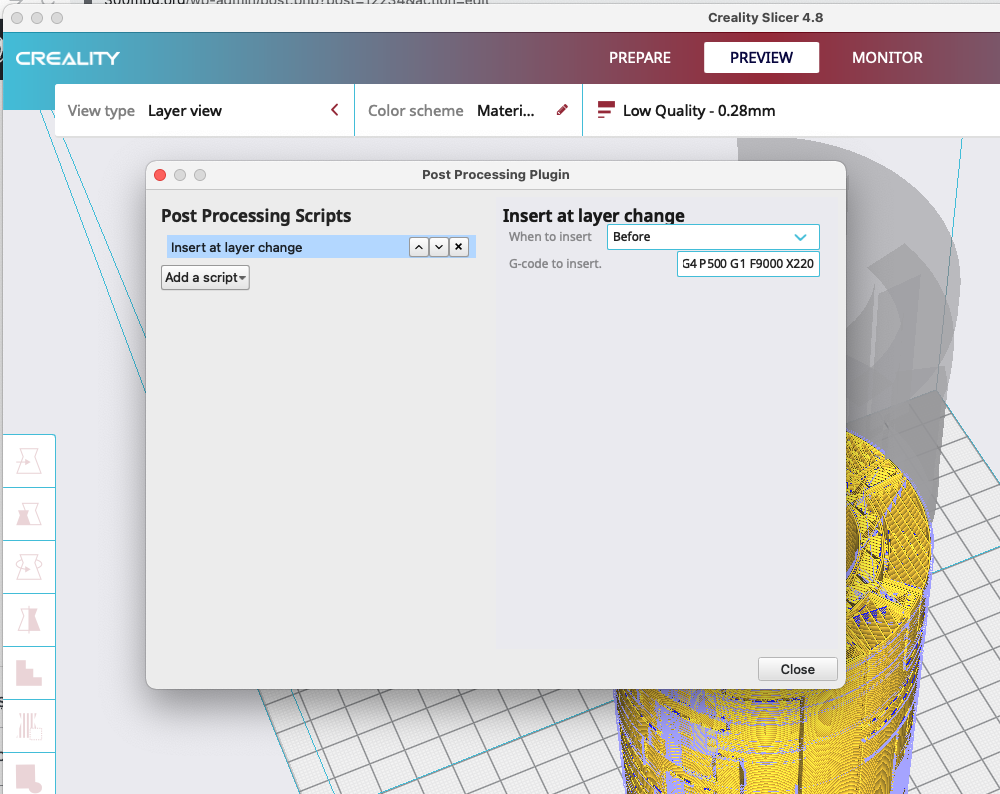Collapse the View type panel chevron

pos(335,110)
